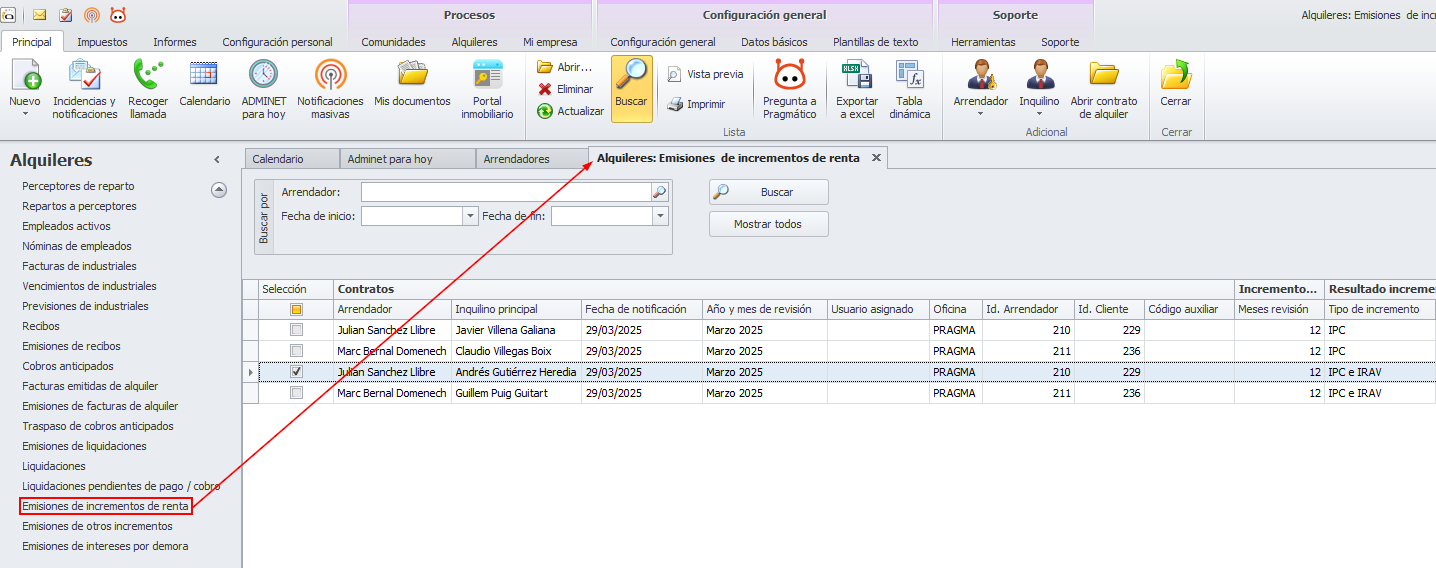This screenshot has height=568, width=1436.
Task: Click the Mostrar todos button
Action: (768, 224)
